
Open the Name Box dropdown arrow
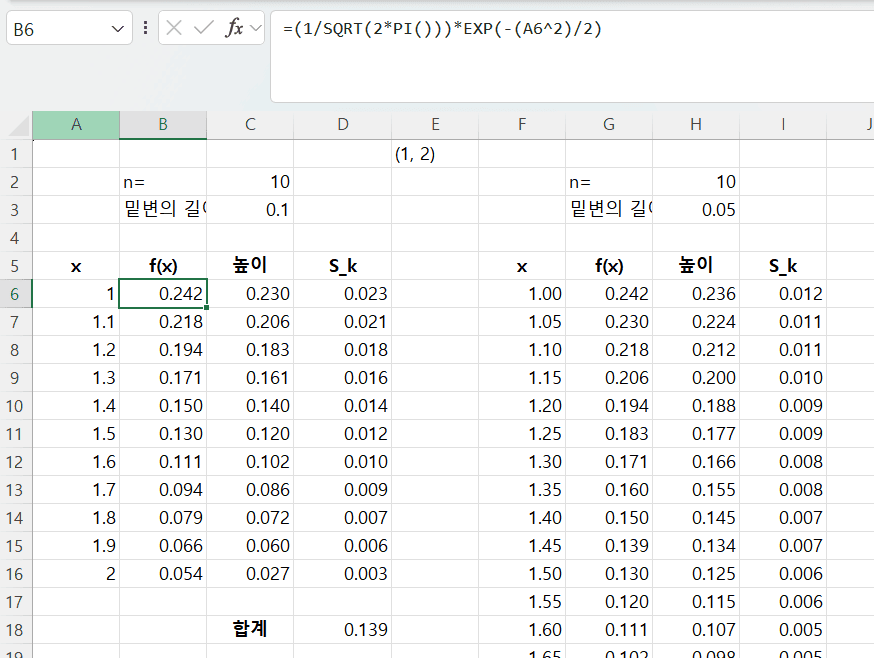(x=119, y=29)
